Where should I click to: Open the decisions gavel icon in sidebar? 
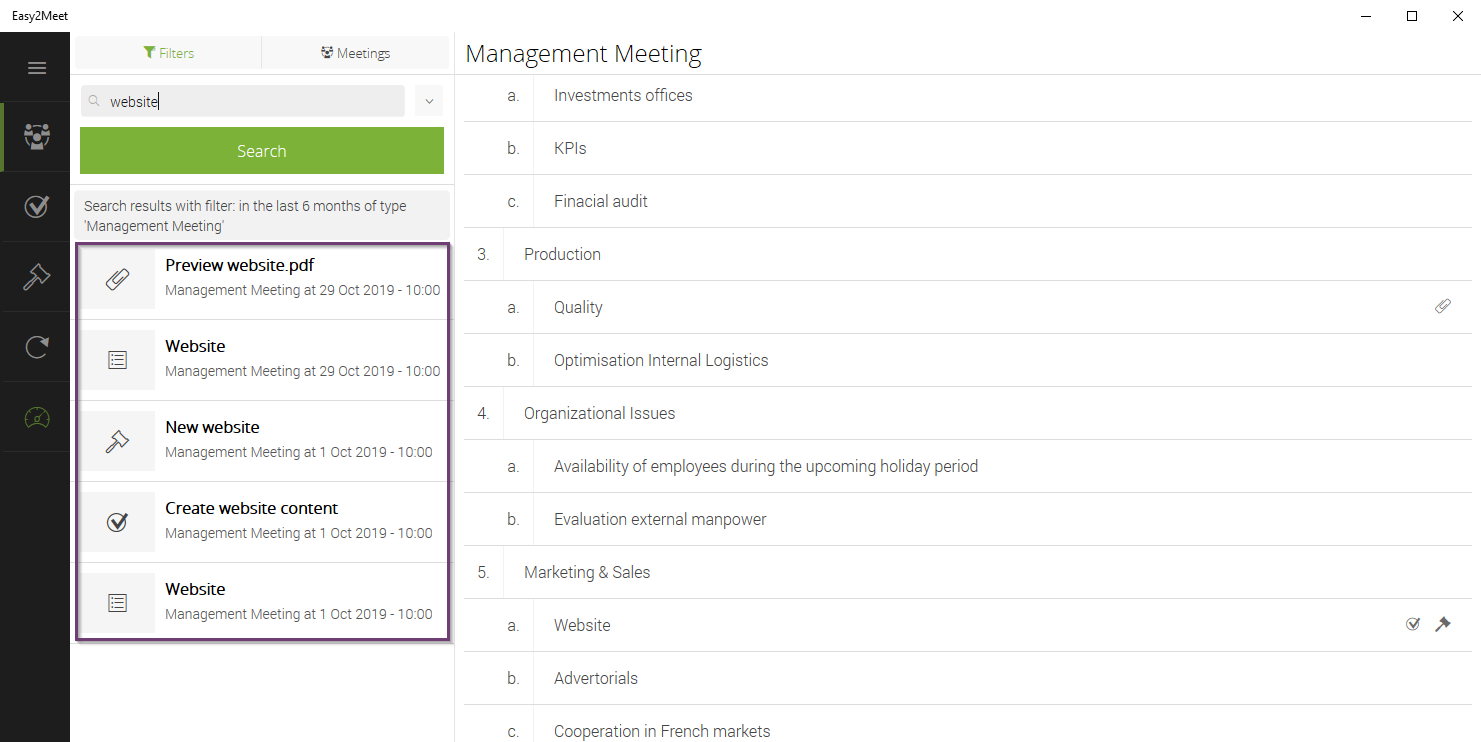coord(37,277)
